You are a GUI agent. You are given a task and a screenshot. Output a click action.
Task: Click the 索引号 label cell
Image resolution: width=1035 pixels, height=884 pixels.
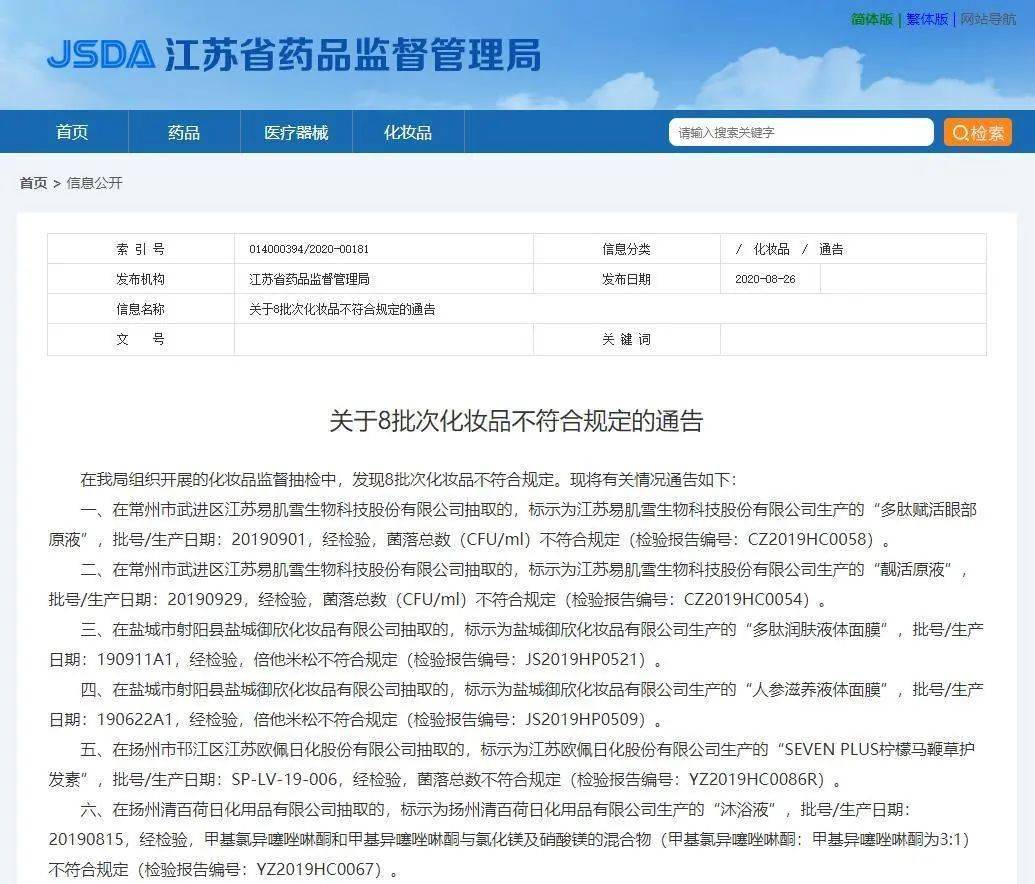pyautogui.click(x=141, y=249)
